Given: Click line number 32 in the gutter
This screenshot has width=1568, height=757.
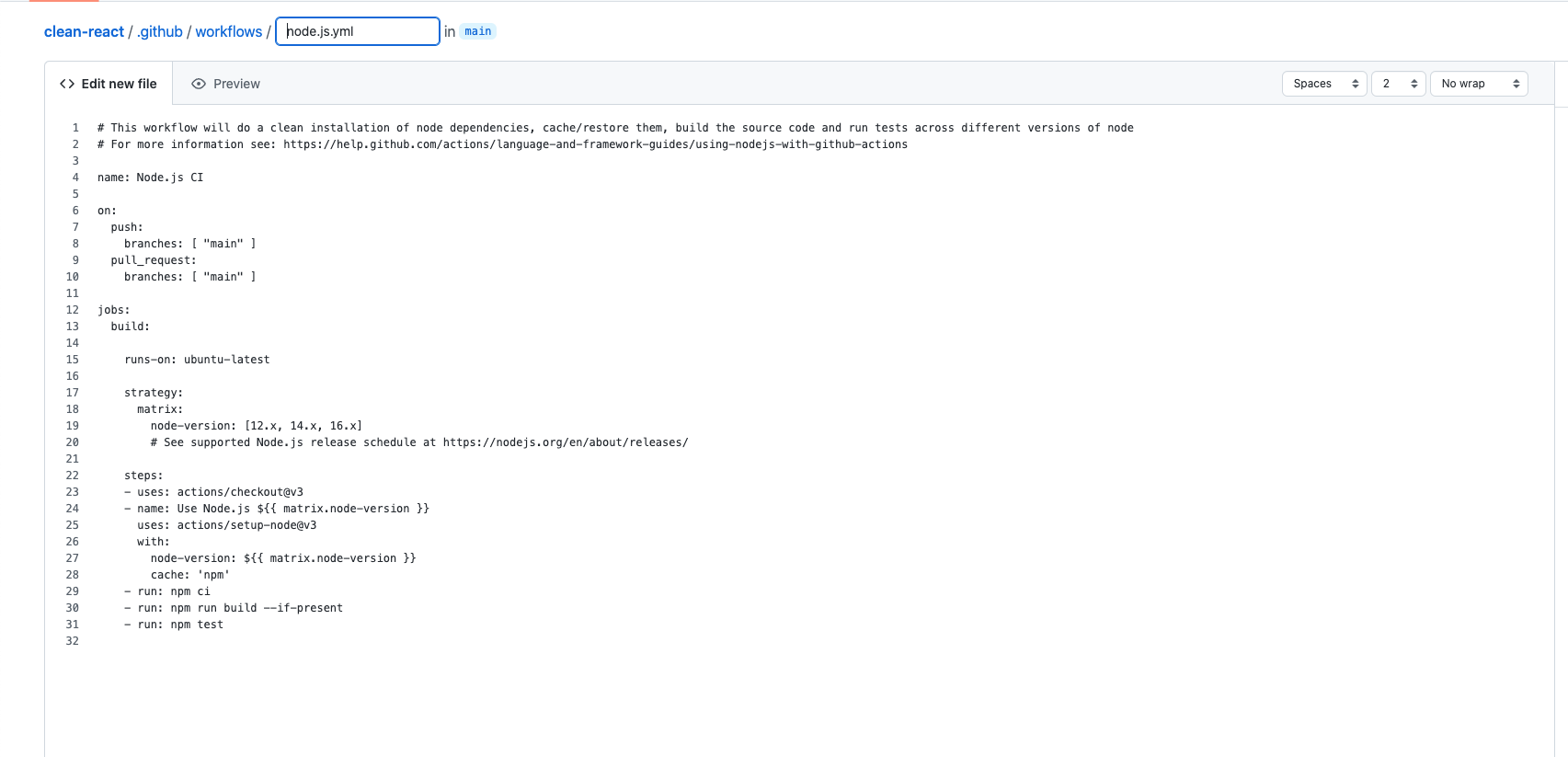Looking at the screenshot, I should tap(72, 641).
